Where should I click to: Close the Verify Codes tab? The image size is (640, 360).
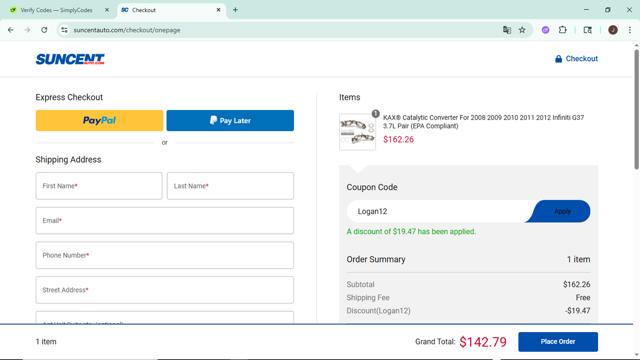tap(107, 10)
